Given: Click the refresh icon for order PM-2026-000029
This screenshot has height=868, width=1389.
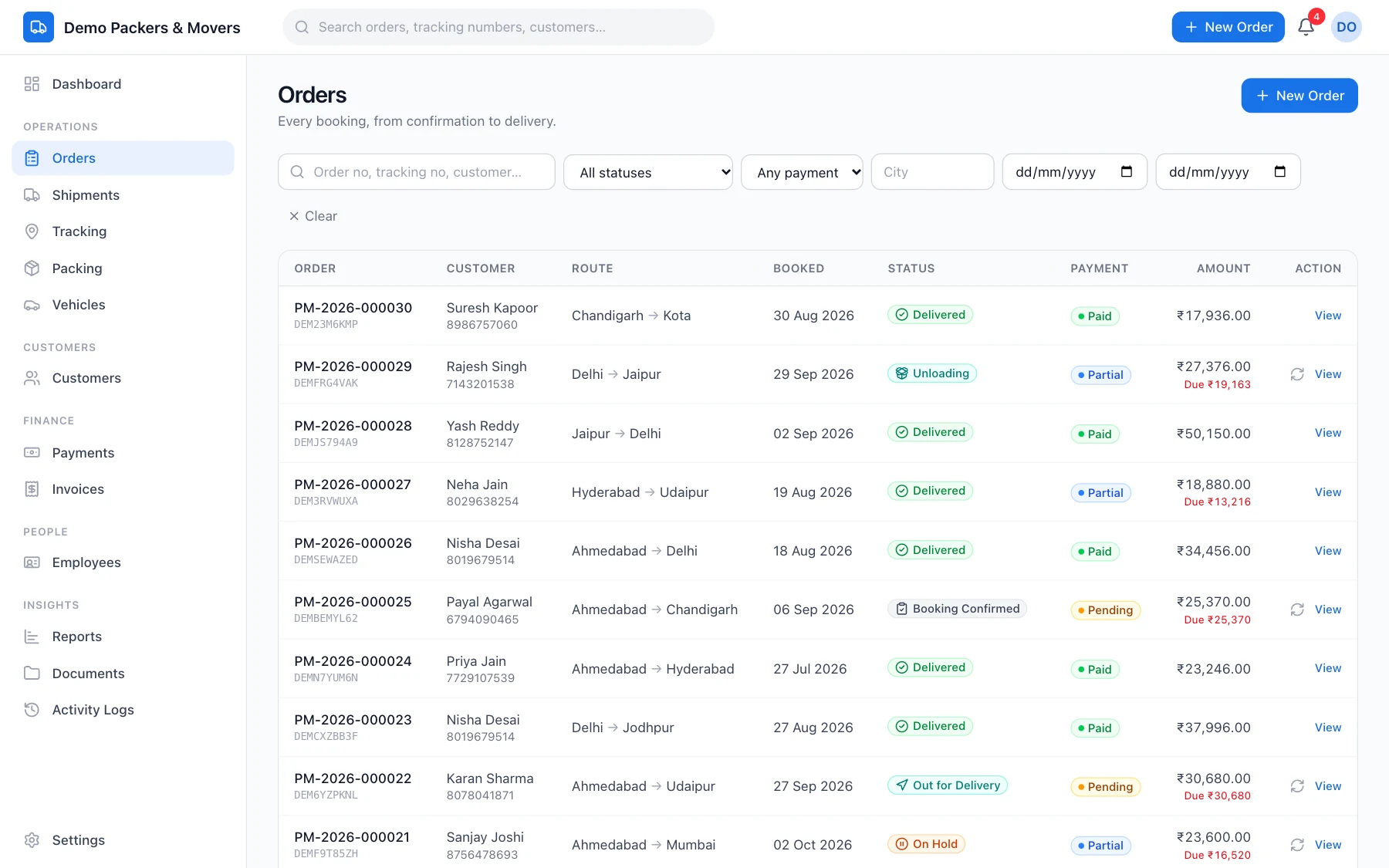Looking at the screenshot, I should click(1297, 374).
